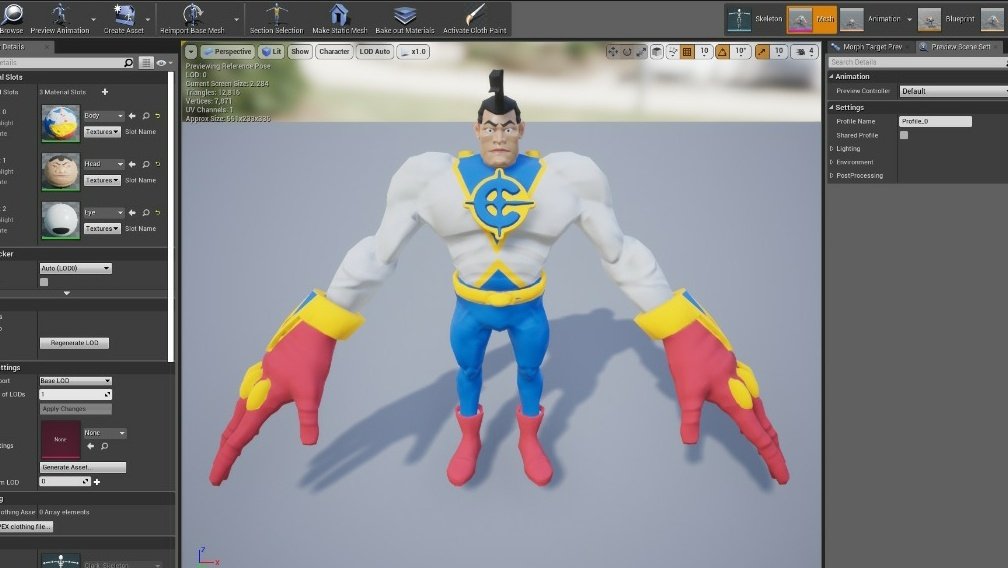Use selected asset arrow for Head material
The image size is (1008, 568).
(132, 164)
